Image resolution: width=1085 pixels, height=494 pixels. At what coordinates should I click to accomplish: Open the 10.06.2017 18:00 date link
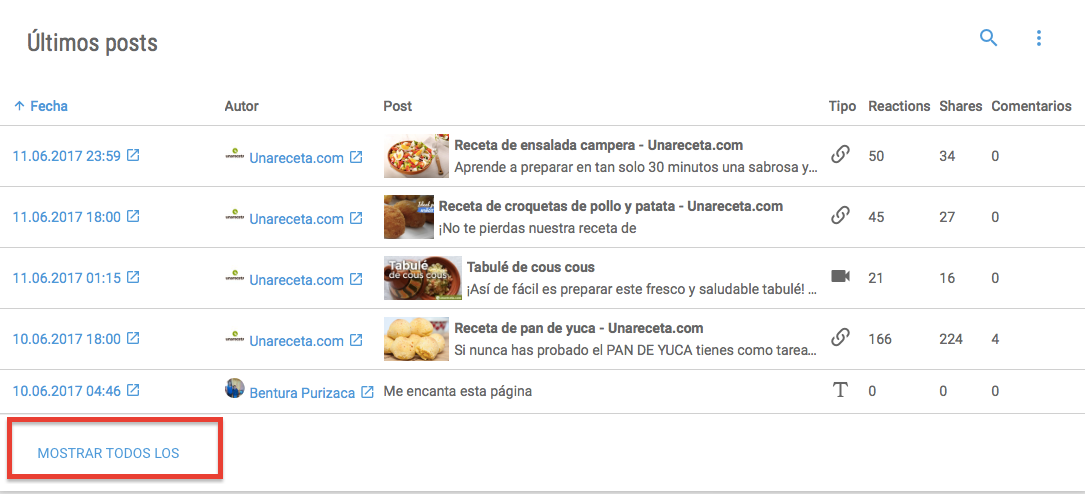coord(66,339)
